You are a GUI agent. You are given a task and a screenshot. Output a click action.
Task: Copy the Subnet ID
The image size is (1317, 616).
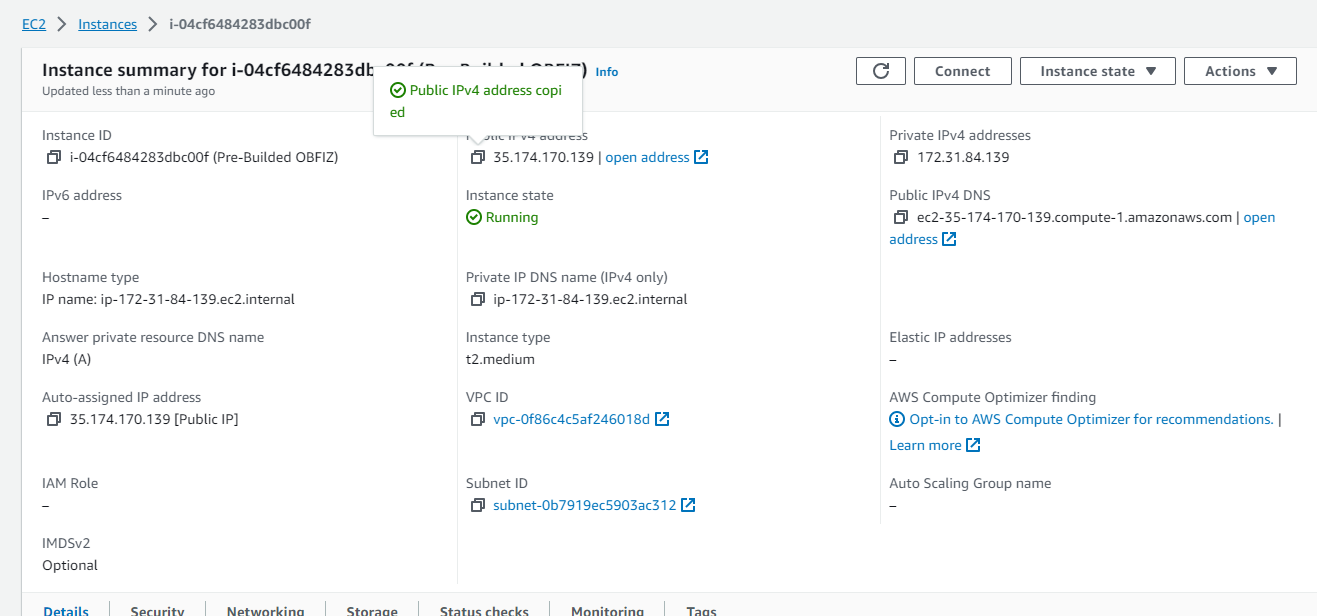(478, 505)
